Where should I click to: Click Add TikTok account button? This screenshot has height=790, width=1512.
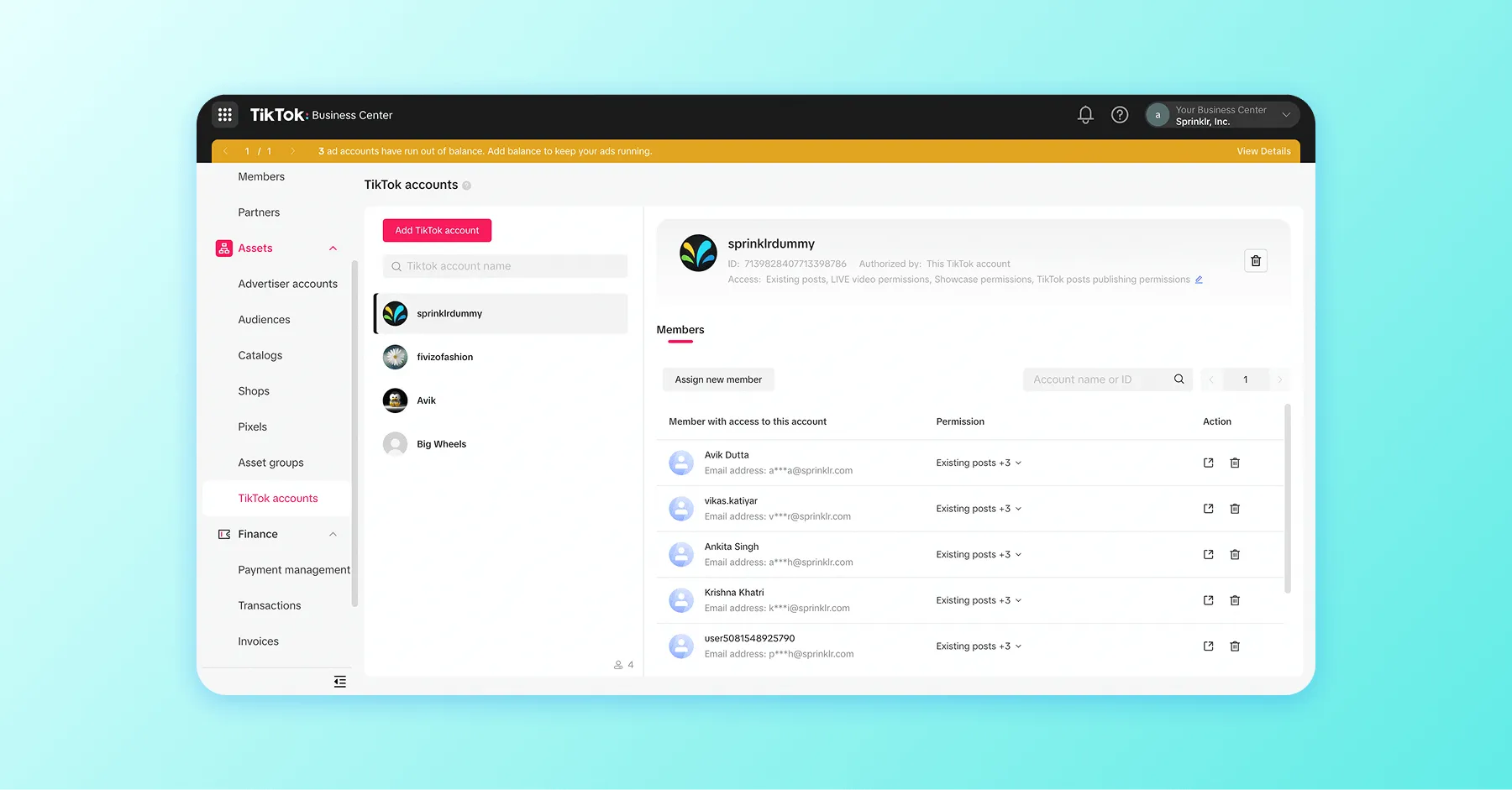437,230
